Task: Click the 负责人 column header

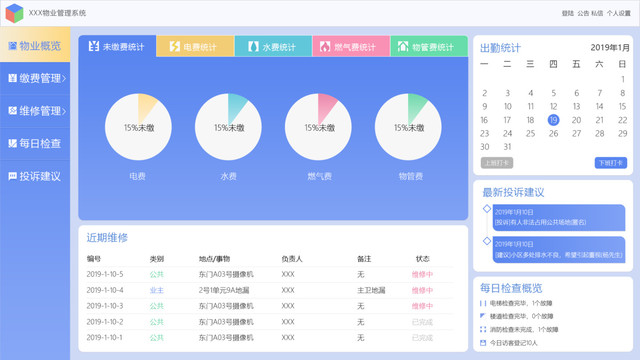Action: pos(292,259)
